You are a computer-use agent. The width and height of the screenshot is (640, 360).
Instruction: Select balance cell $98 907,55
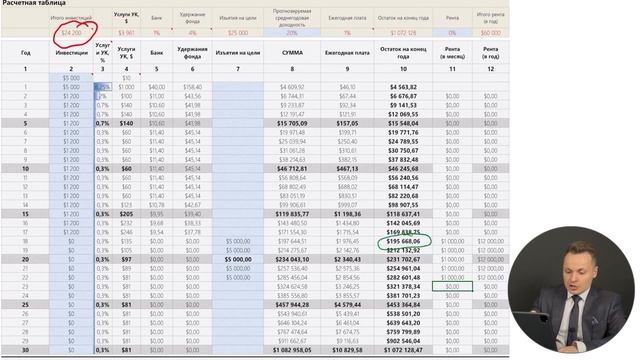(403, 205)
